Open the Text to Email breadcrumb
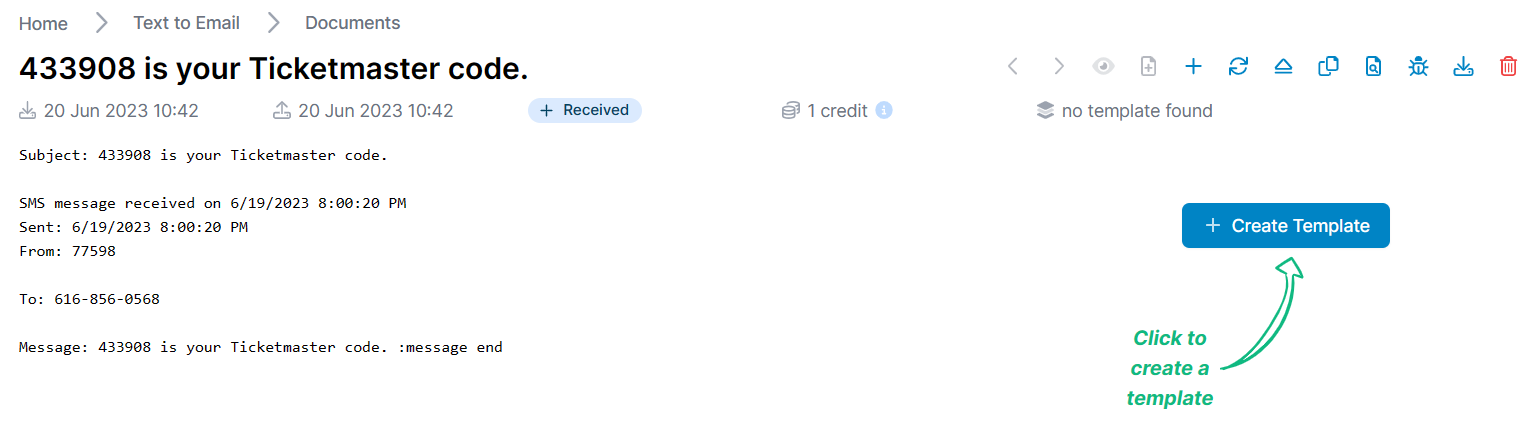 point(186,23)
